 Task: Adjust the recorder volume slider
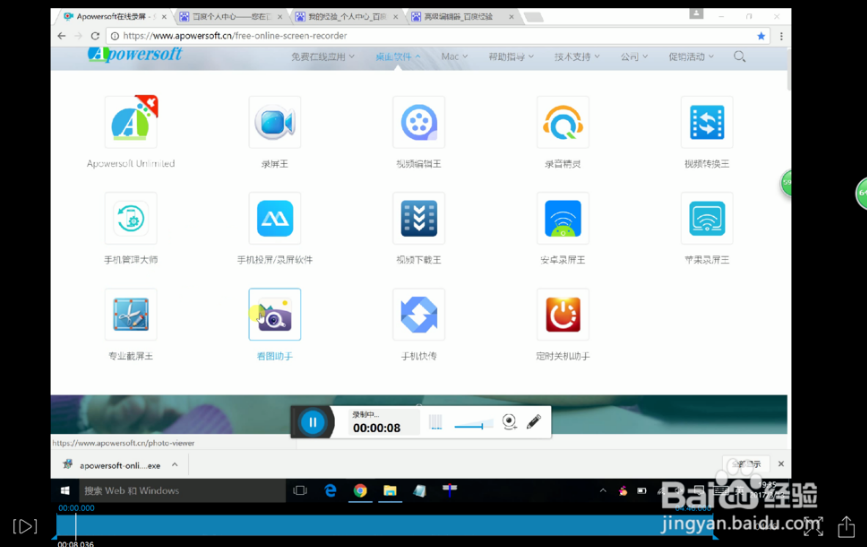coord(473,425)
